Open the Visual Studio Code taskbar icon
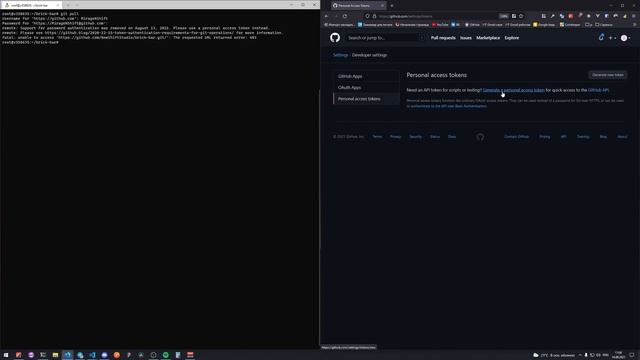The width and height of the screenshot is (640, 360). 92,355
